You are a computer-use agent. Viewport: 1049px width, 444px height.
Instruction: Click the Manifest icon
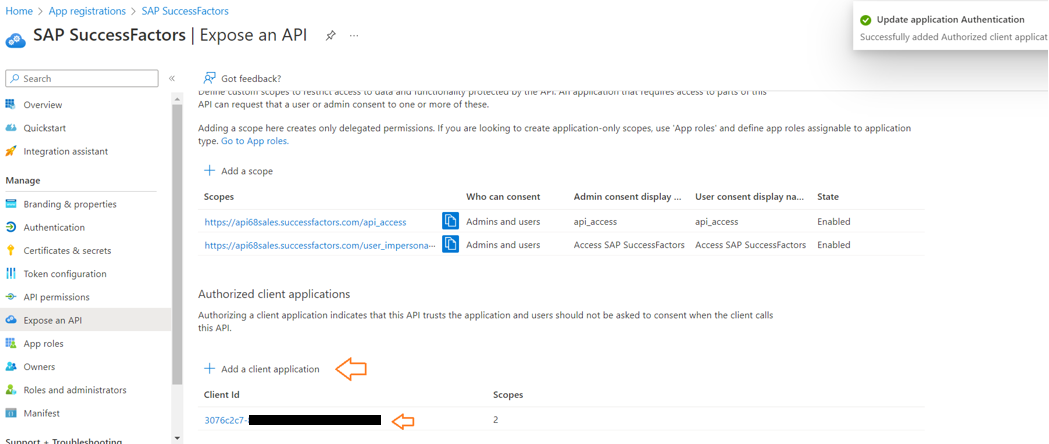[11, 413]
